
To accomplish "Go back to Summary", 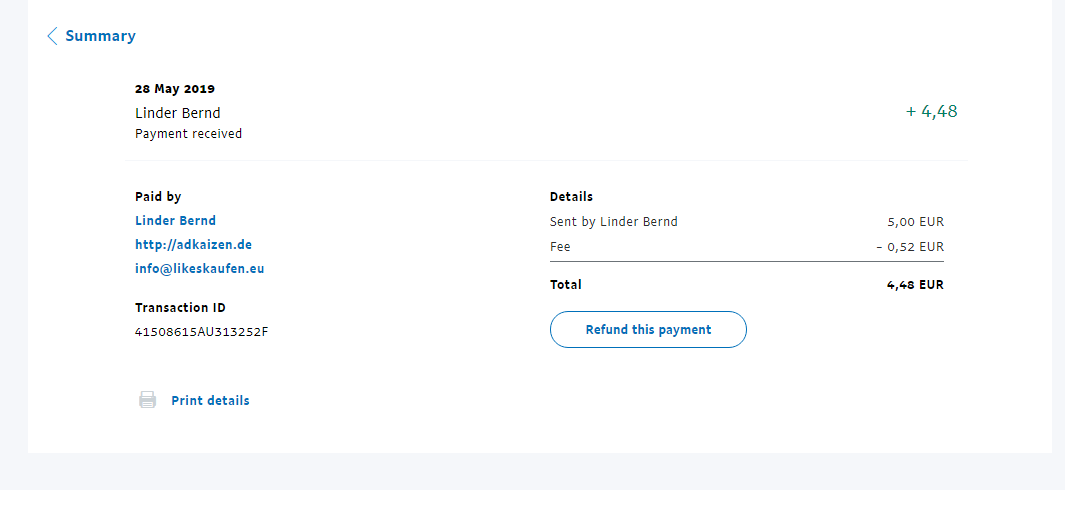I will [x=100, y=36].
